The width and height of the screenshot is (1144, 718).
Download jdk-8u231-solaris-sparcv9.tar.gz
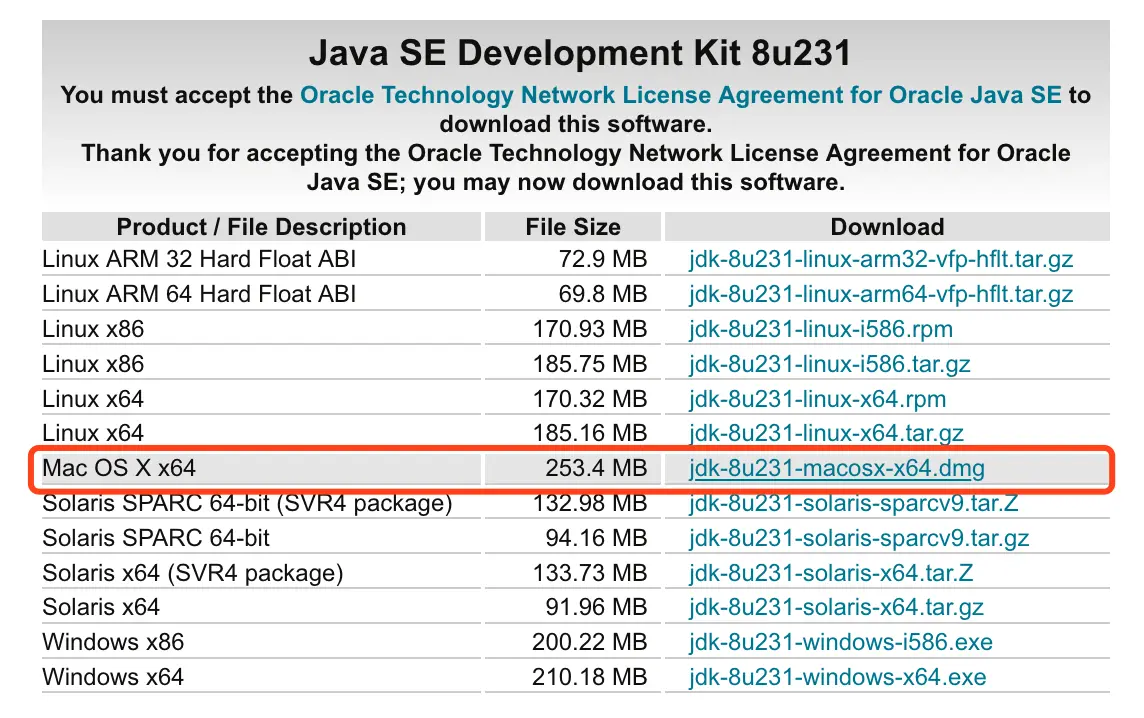pyautogui.click(x=859, y=538)
